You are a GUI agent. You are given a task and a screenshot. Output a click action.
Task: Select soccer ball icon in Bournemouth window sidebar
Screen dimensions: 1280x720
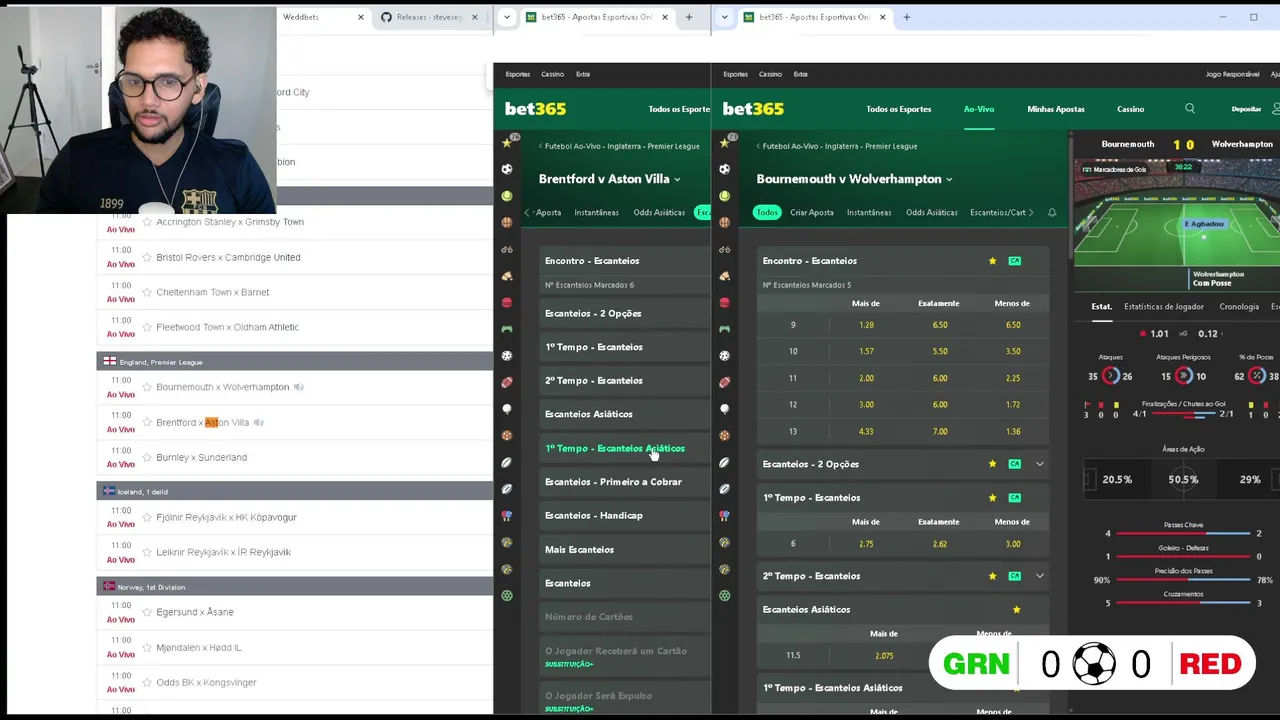click(x=724, y=169)
